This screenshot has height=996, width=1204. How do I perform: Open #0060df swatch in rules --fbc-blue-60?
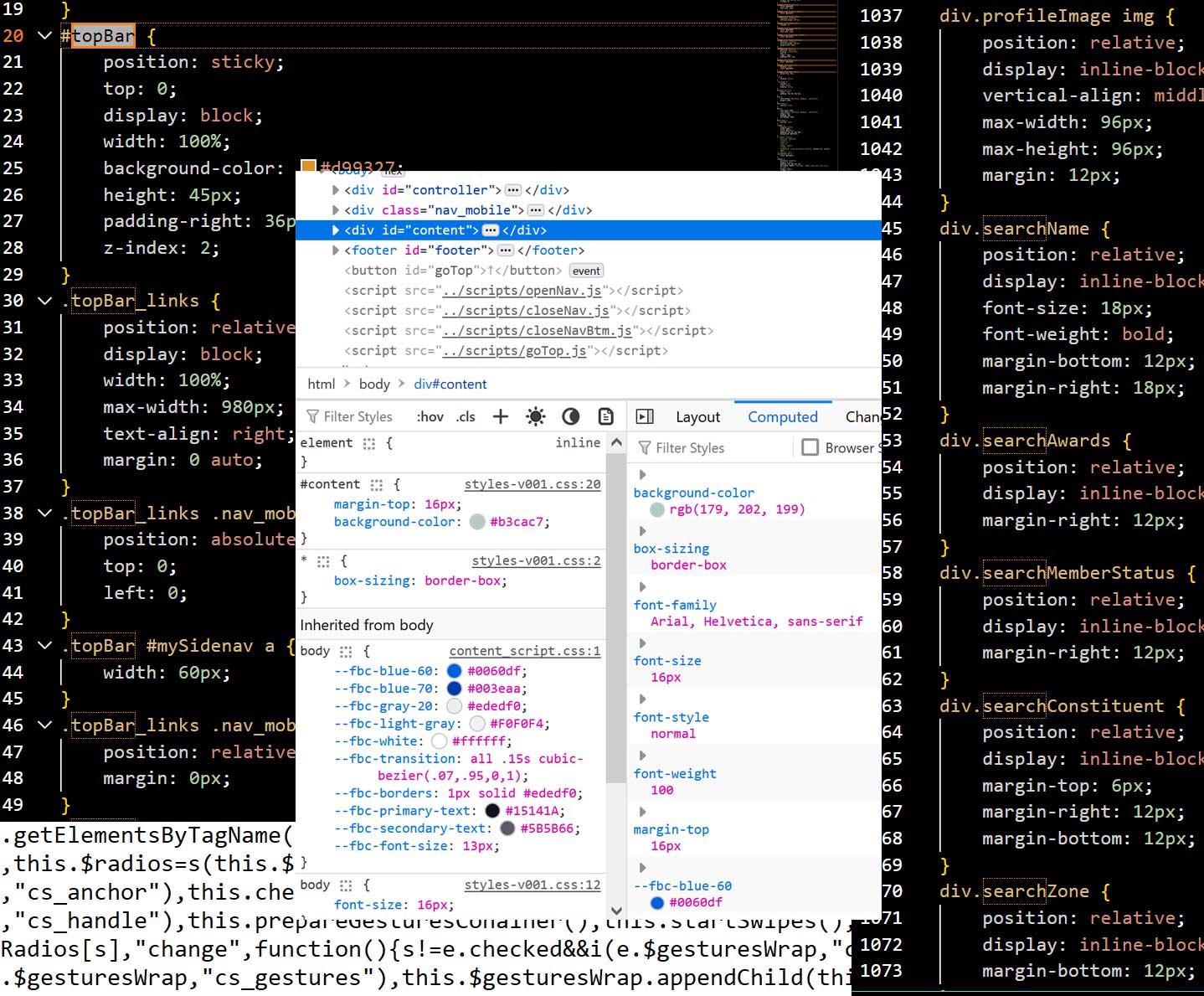[x=455, y=671]
